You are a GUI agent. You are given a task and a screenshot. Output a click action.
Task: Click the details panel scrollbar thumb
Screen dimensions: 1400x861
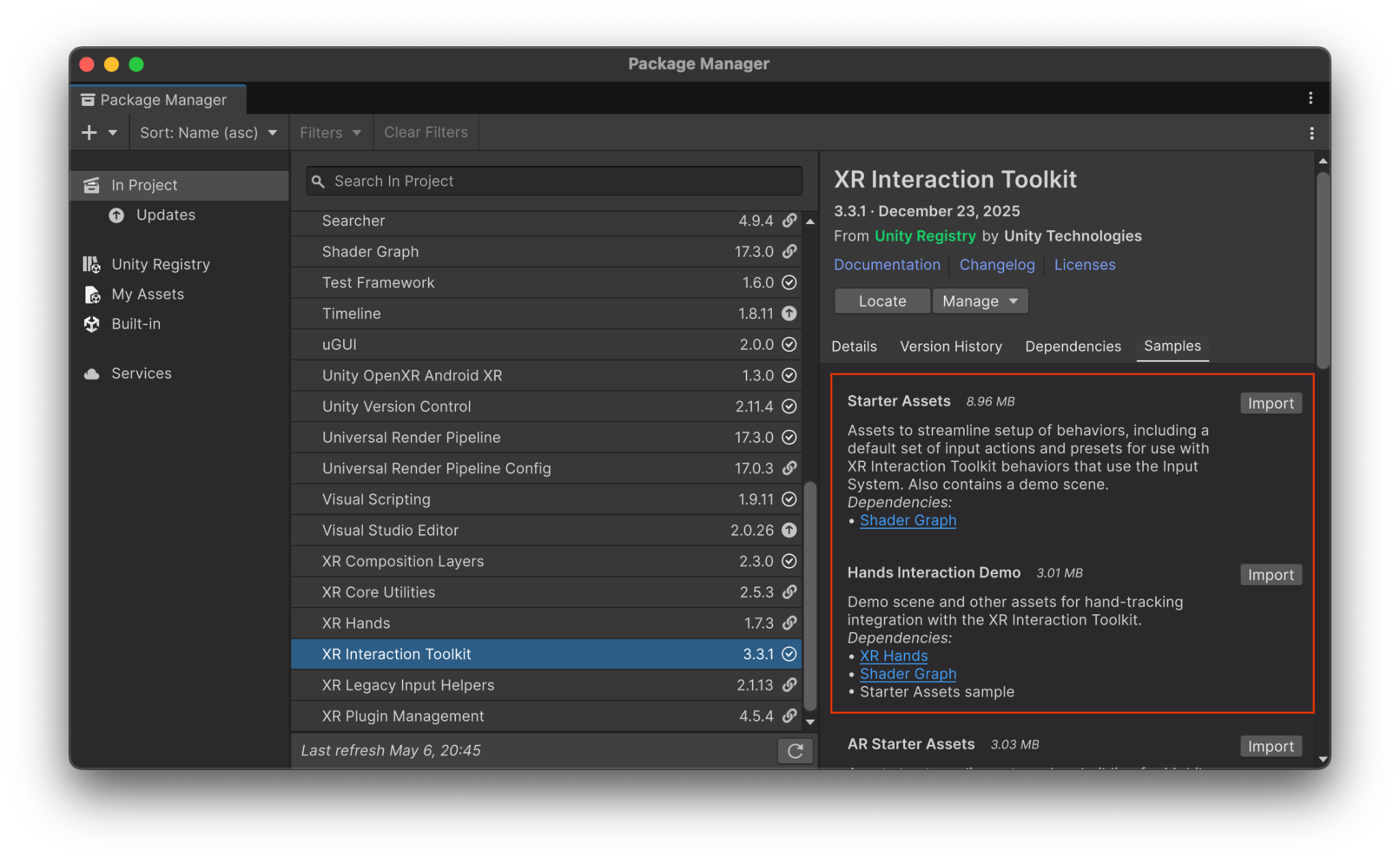point(1323,270)
